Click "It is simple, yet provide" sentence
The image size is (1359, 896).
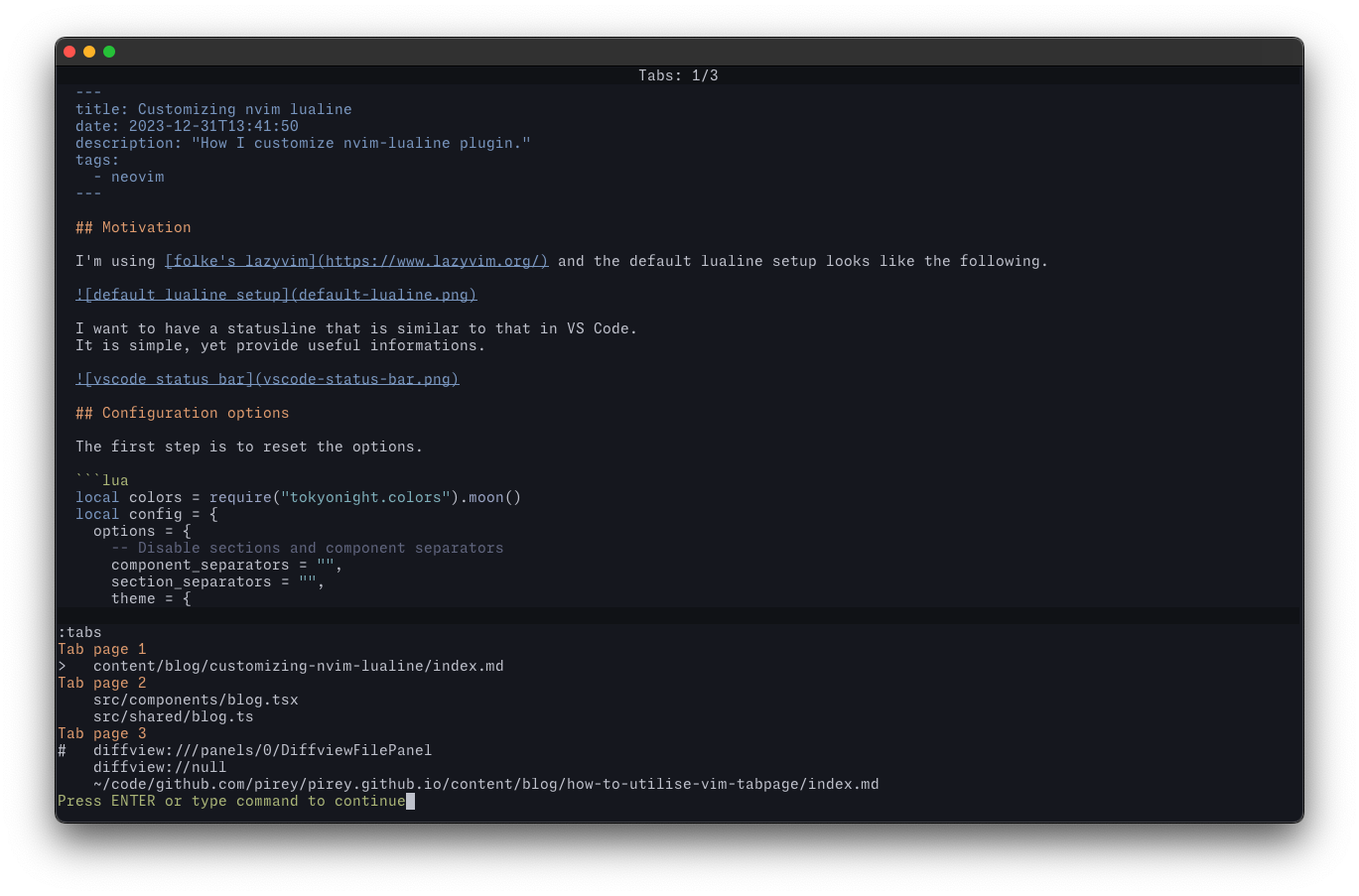click(281, 345)
